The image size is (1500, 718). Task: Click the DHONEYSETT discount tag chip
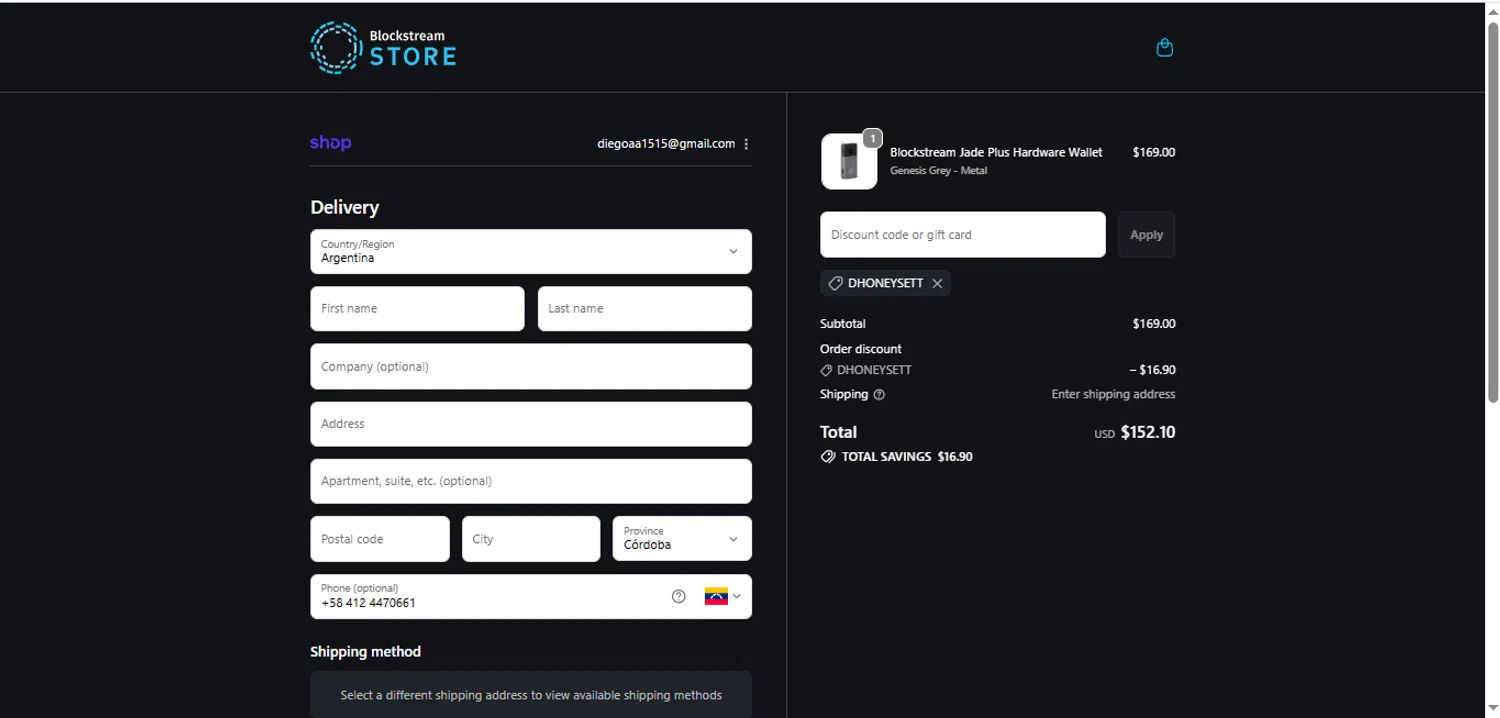(x=885, y=284)
